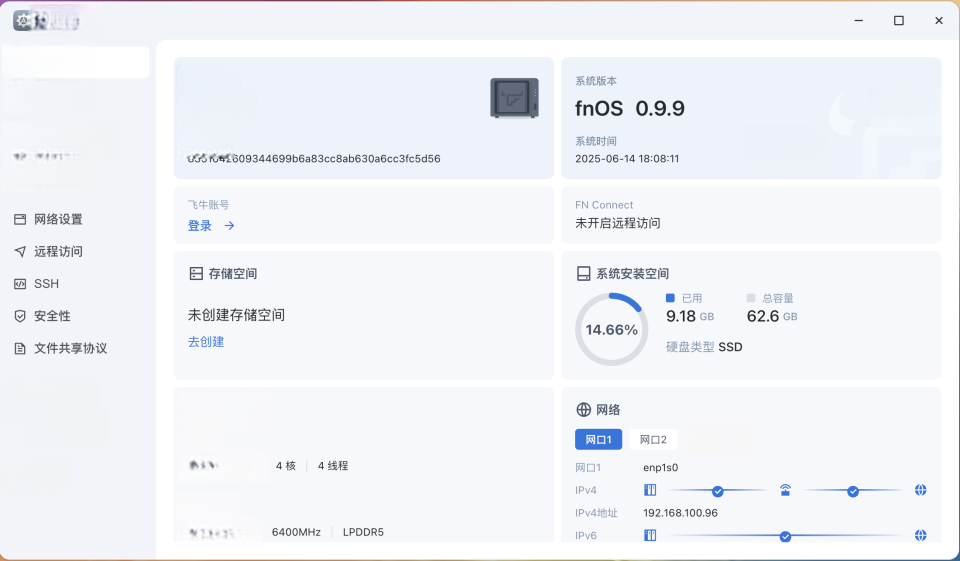The width and height of the screenshot is (960, 561).
Task: Click the 去创建 storage link
Action: 206,342
